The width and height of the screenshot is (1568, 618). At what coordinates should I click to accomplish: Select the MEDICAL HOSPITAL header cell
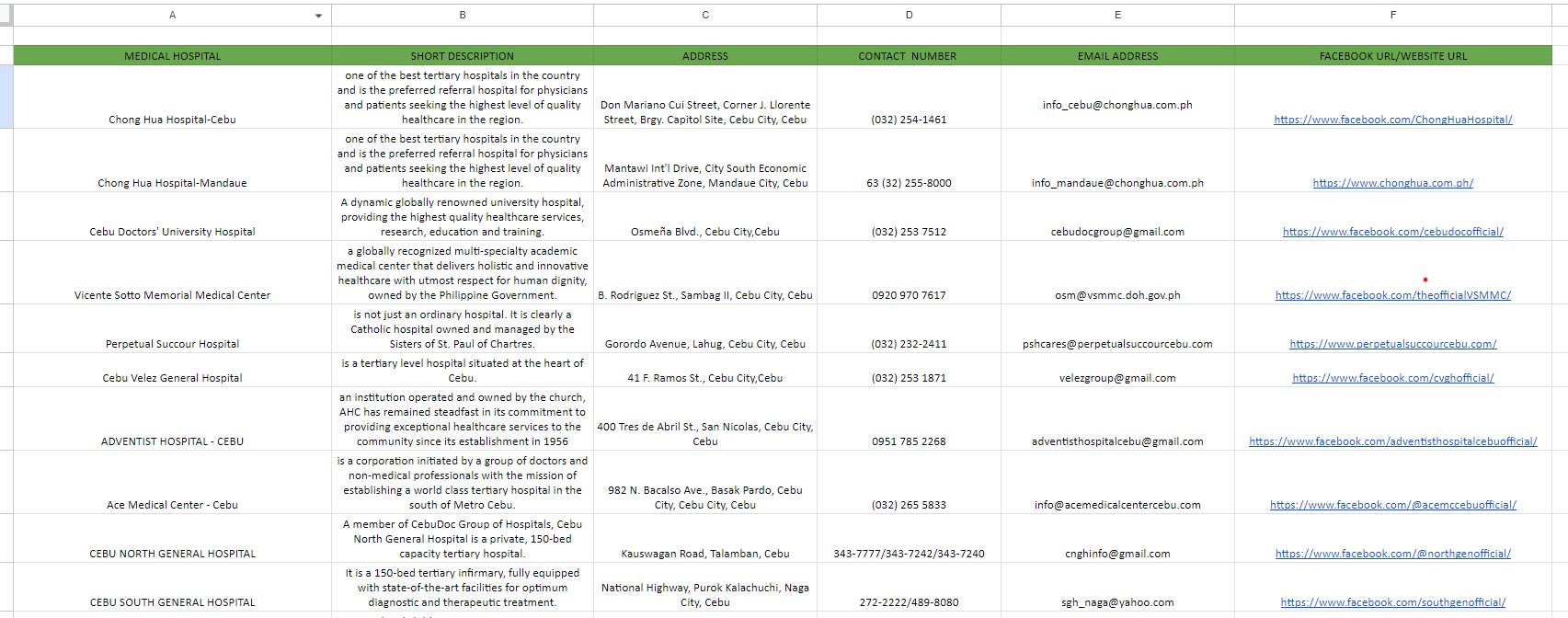(173, 56)
